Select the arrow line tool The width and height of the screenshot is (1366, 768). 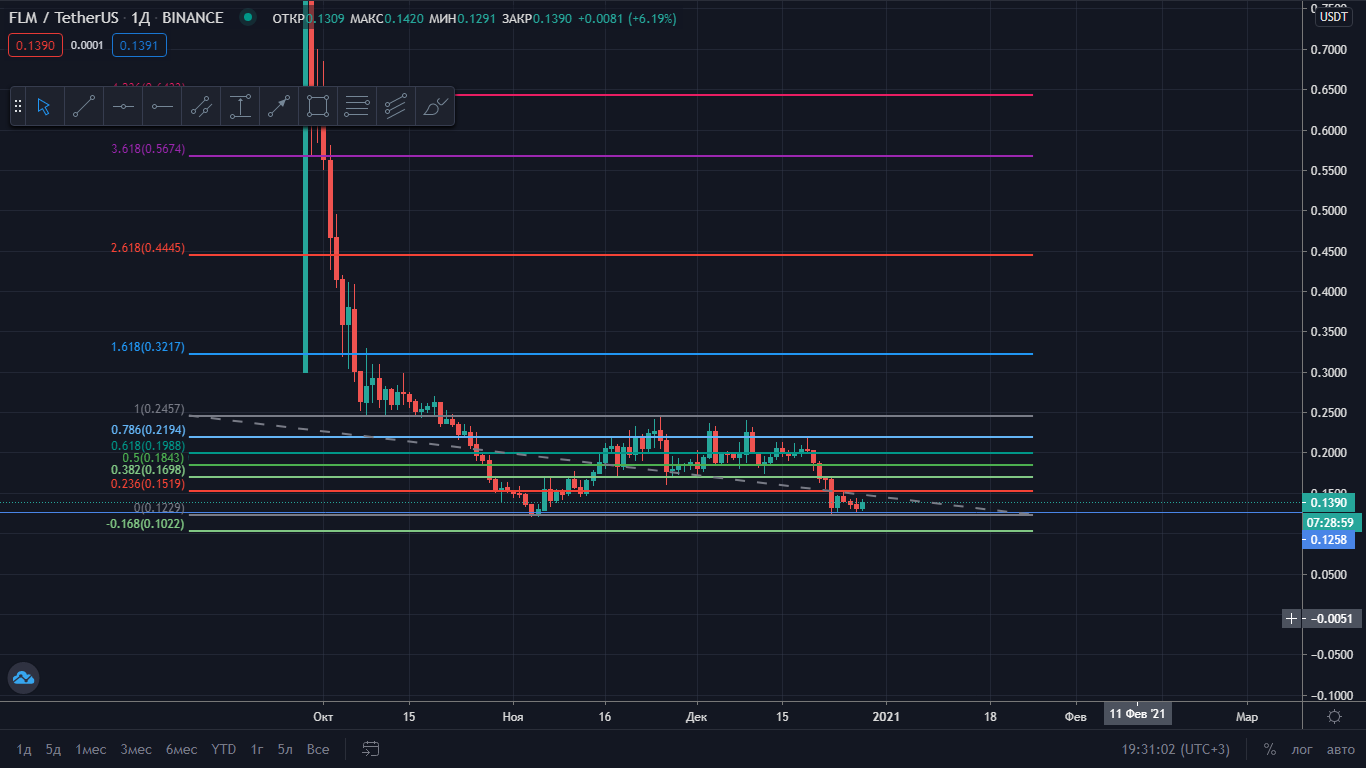point(279,106)
